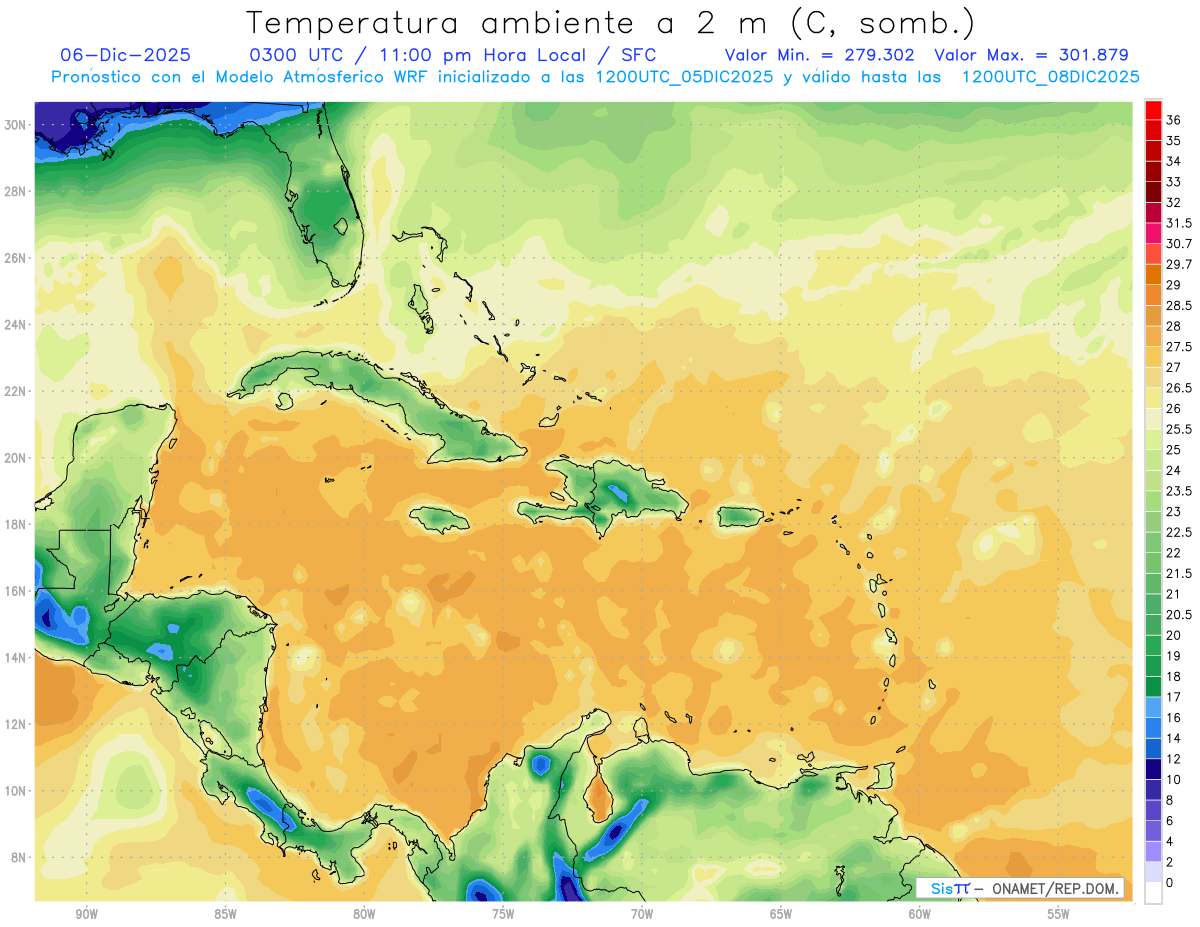
Task: Click the "24N" latitude label
Action: (17, 325)
